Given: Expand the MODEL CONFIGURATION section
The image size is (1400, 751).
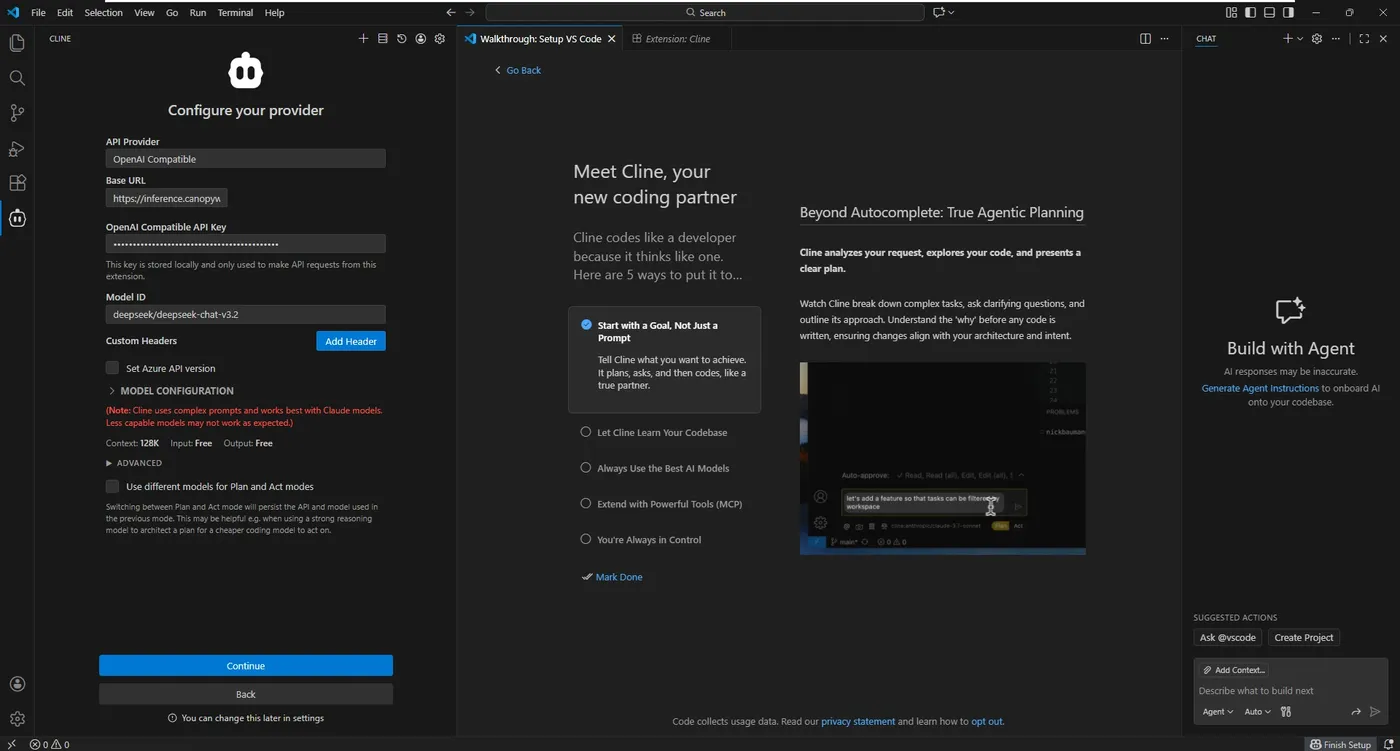Looking at the screenshot, I should pos(170,391).
